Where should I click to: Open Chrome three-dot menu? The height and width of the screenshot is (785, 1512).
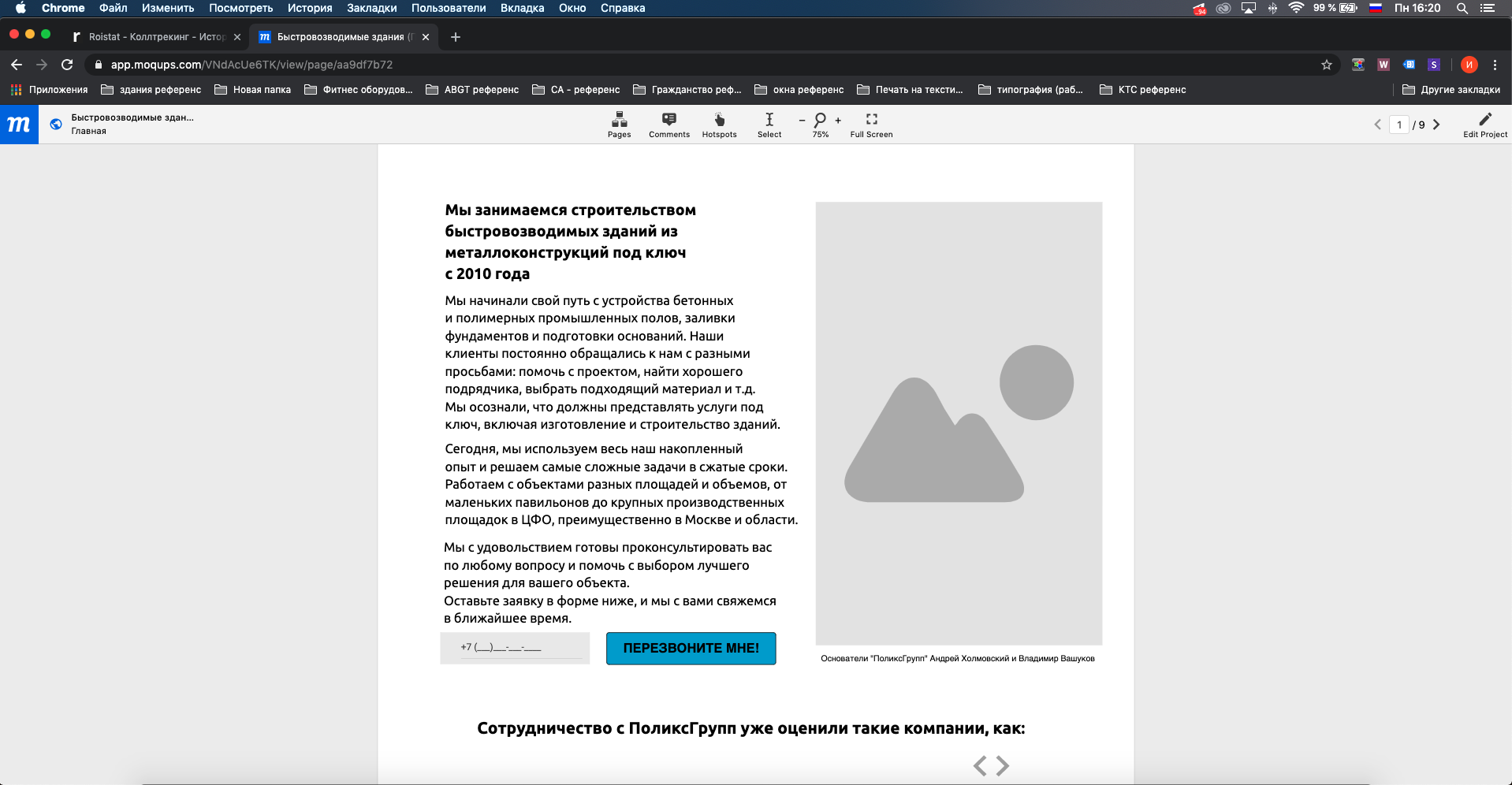click(x=1495, y=65)
